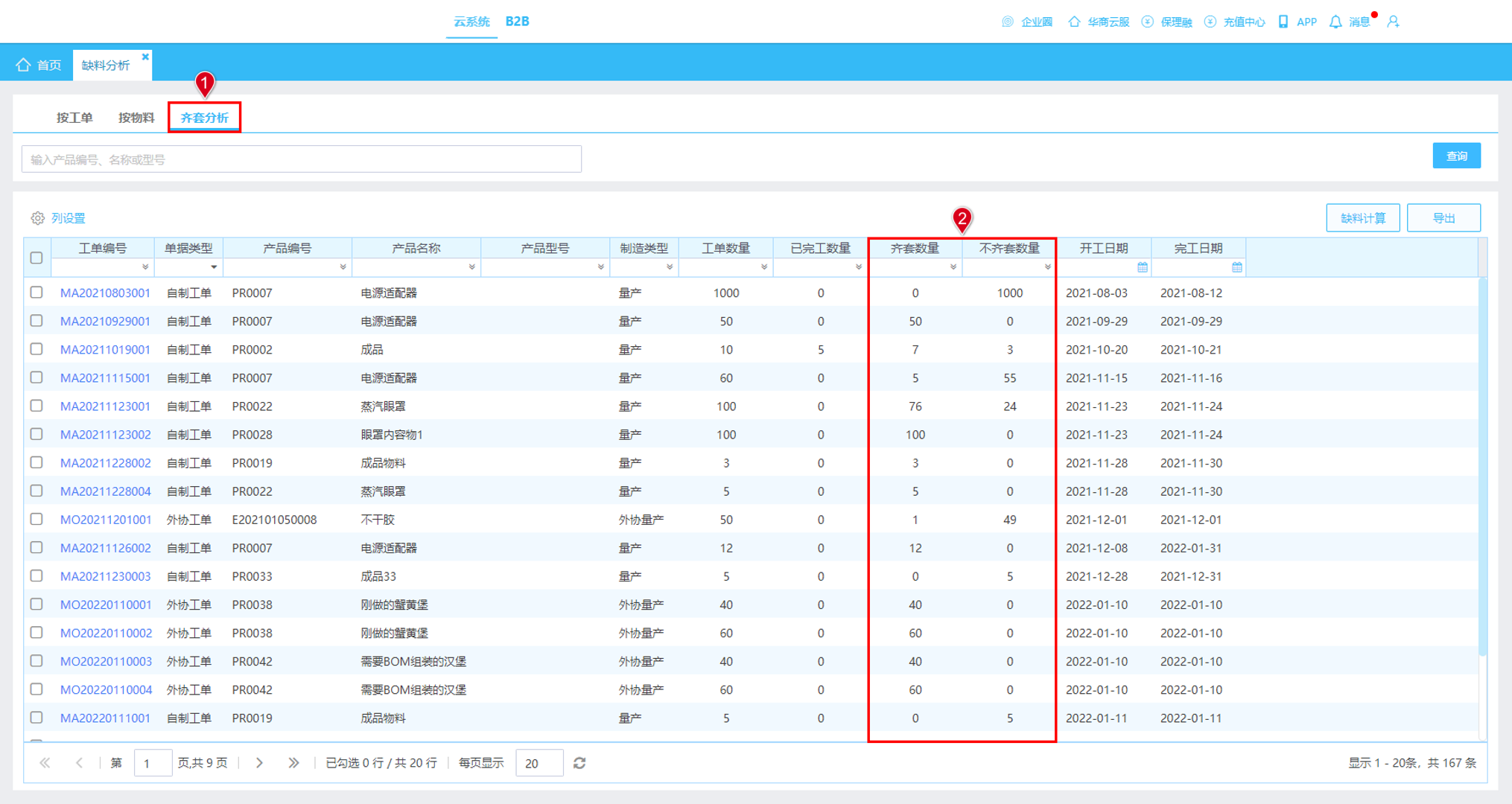
Task: Refresh the table with the reload icon
Action: (579, 763)
